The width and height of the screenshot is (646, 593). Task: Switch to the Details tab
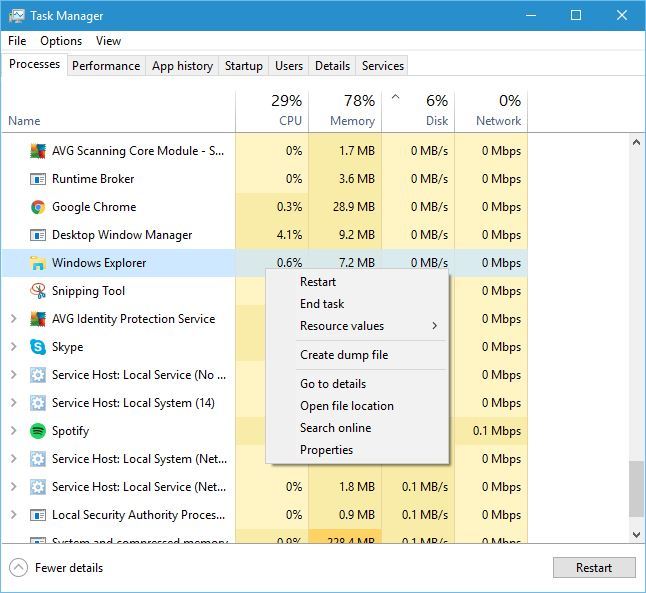point(332,66)
